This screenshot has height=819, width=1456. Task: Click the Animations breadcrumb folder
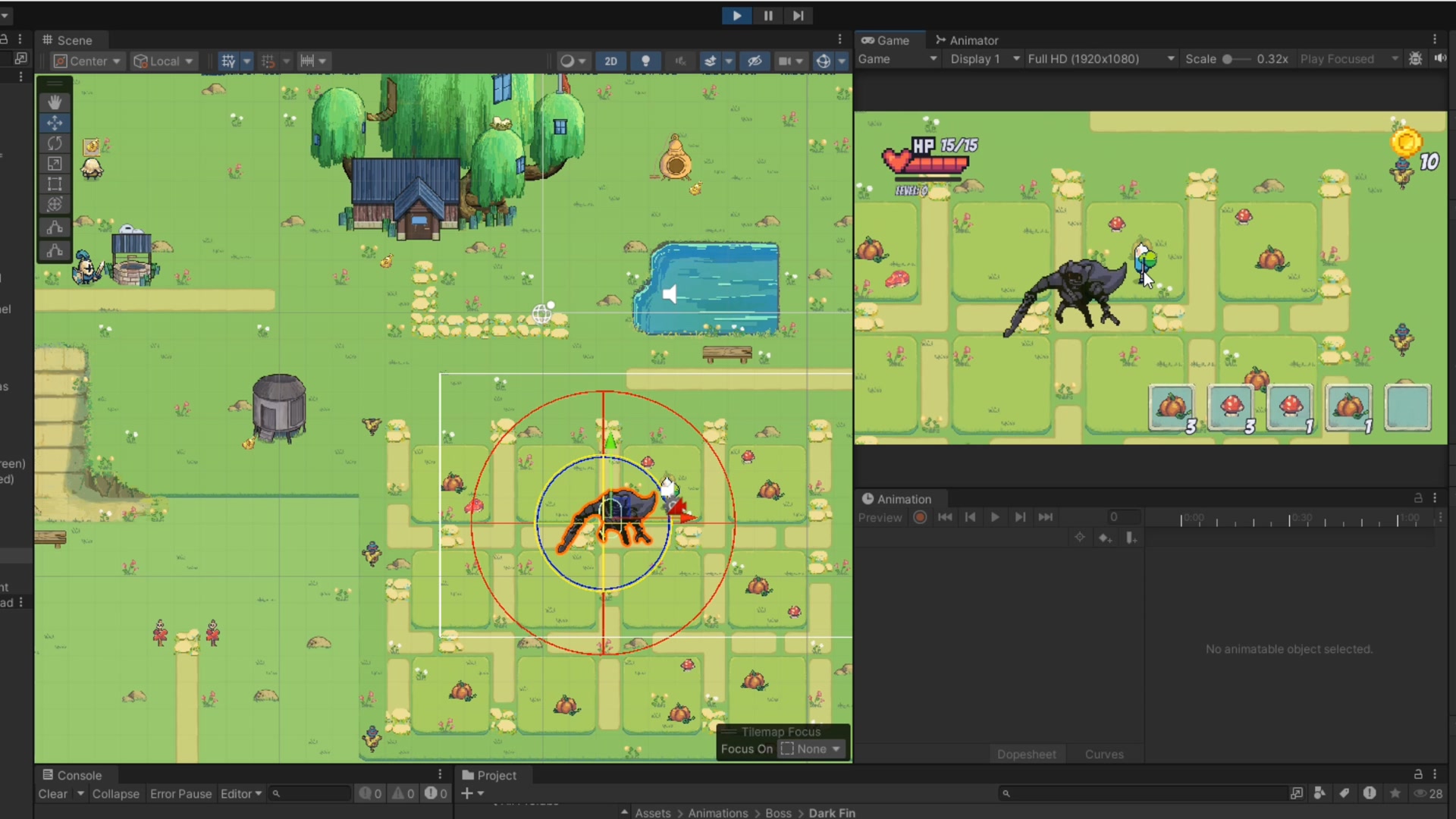pyautogui.click(x=717, y=813)
